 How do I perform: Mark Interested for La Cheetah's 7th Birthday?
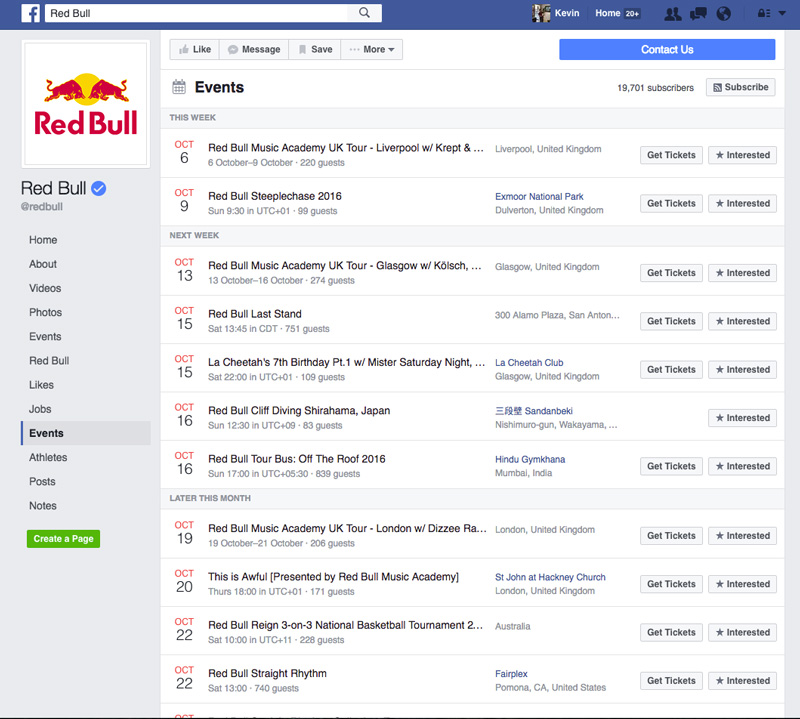tap(742, 370)
